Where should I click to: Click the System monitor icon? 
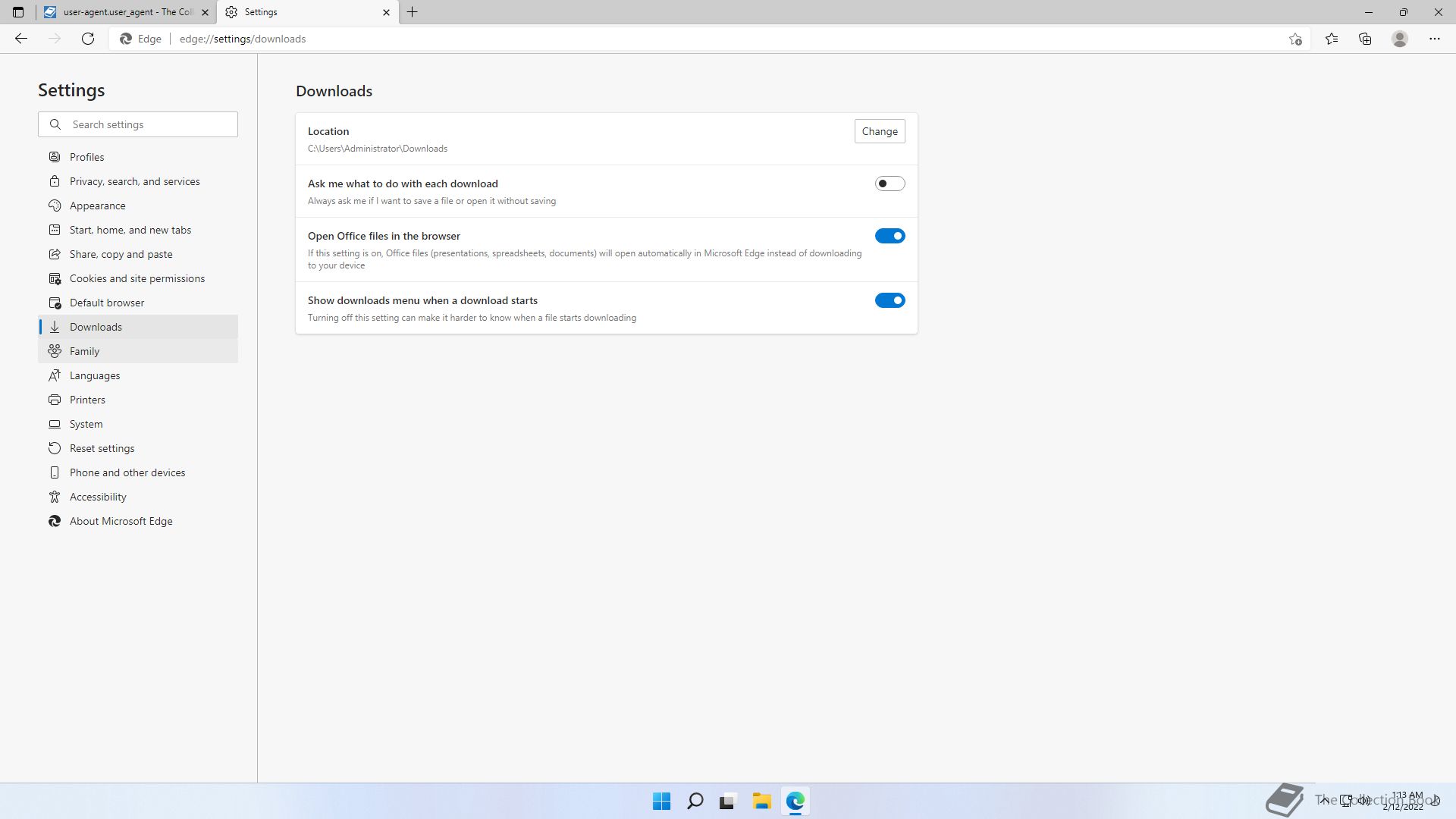(x=55, y=424)
